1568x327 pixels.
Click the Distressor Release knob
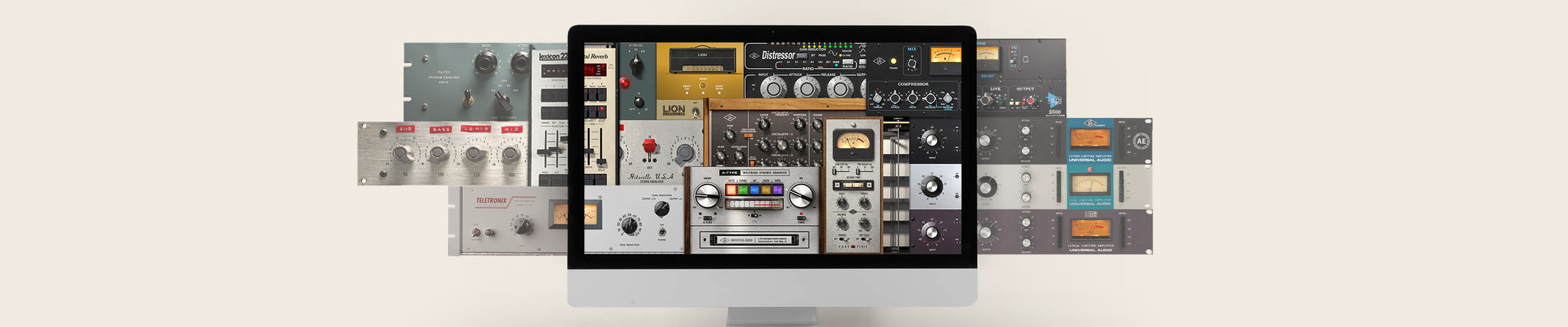tap(839, 88)
